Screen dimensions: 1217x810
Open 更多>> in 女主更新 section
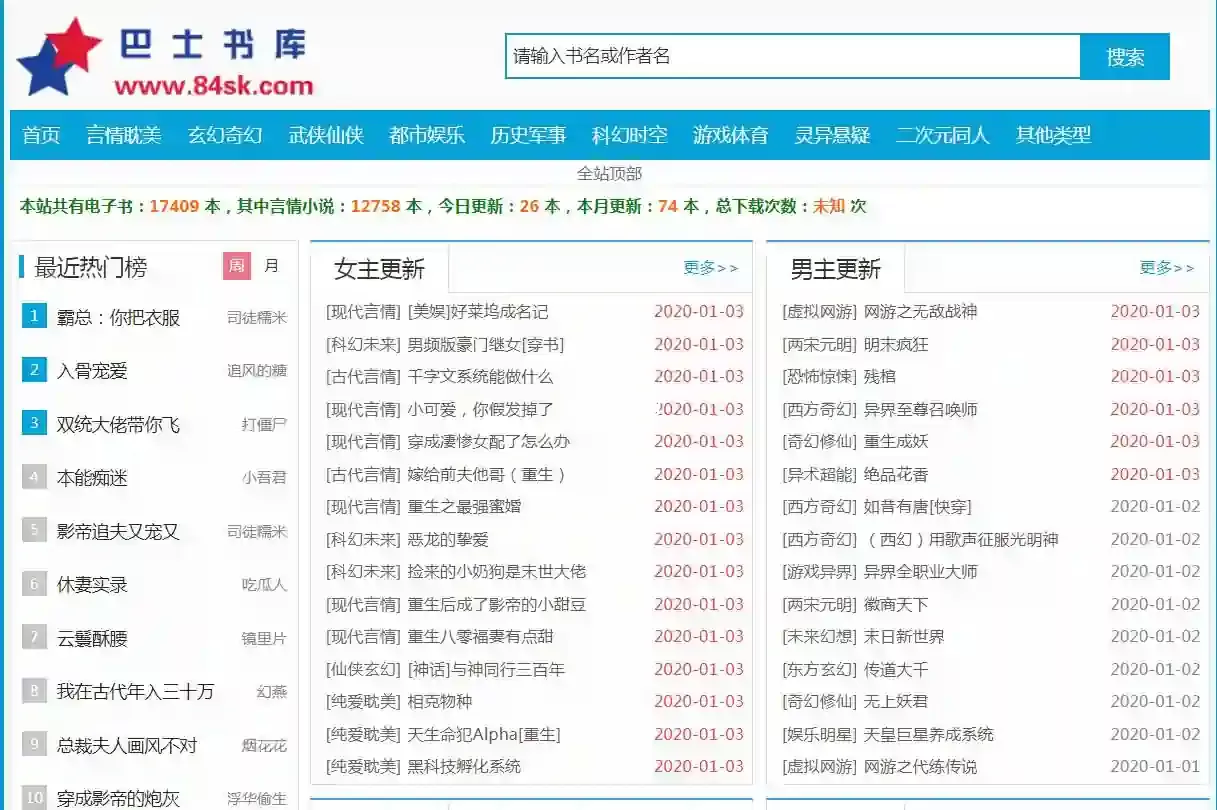pyautogui.click(x=711, y=268)
